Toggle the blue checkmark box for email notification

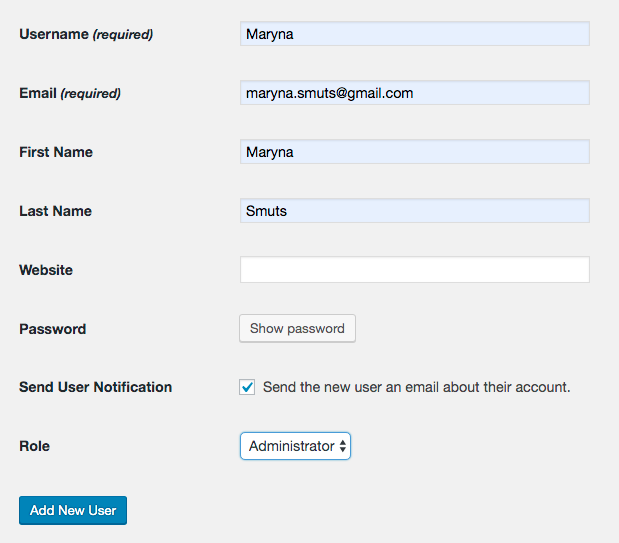pyautogui.click(x=247, y=387)
